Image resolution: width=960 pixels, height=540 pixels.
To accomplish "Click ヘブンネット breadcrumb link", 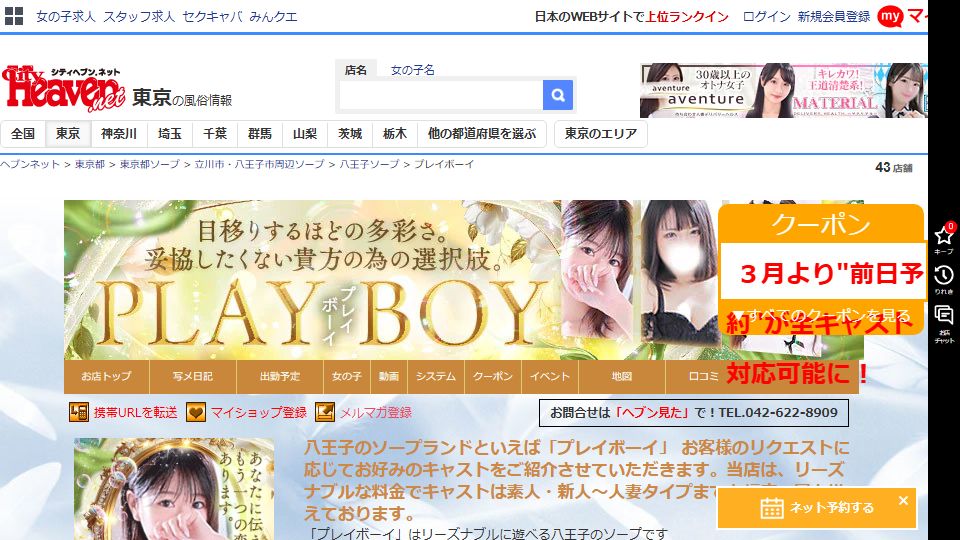I will click(29, 164).
